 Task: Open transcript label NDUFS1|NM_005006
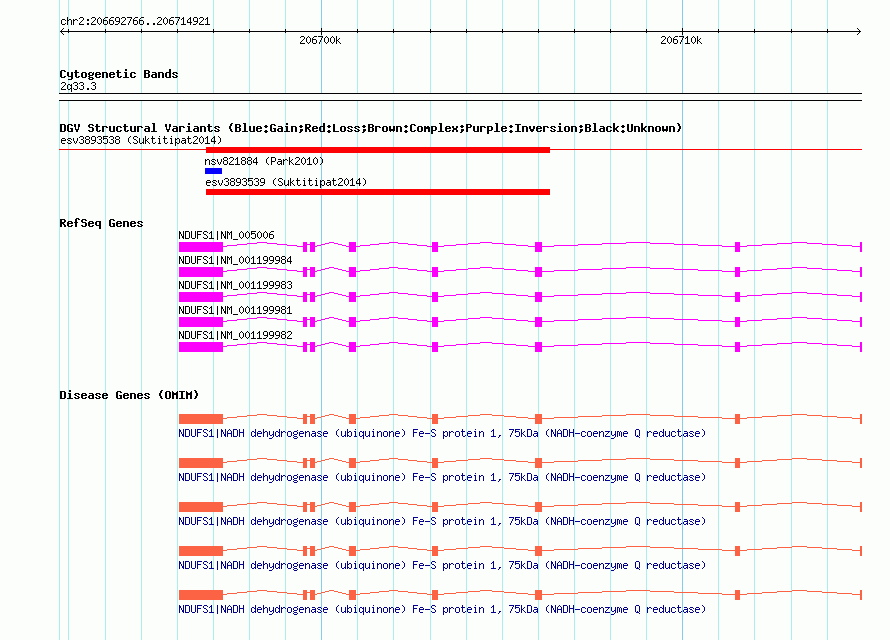click(x=226, y=235)
